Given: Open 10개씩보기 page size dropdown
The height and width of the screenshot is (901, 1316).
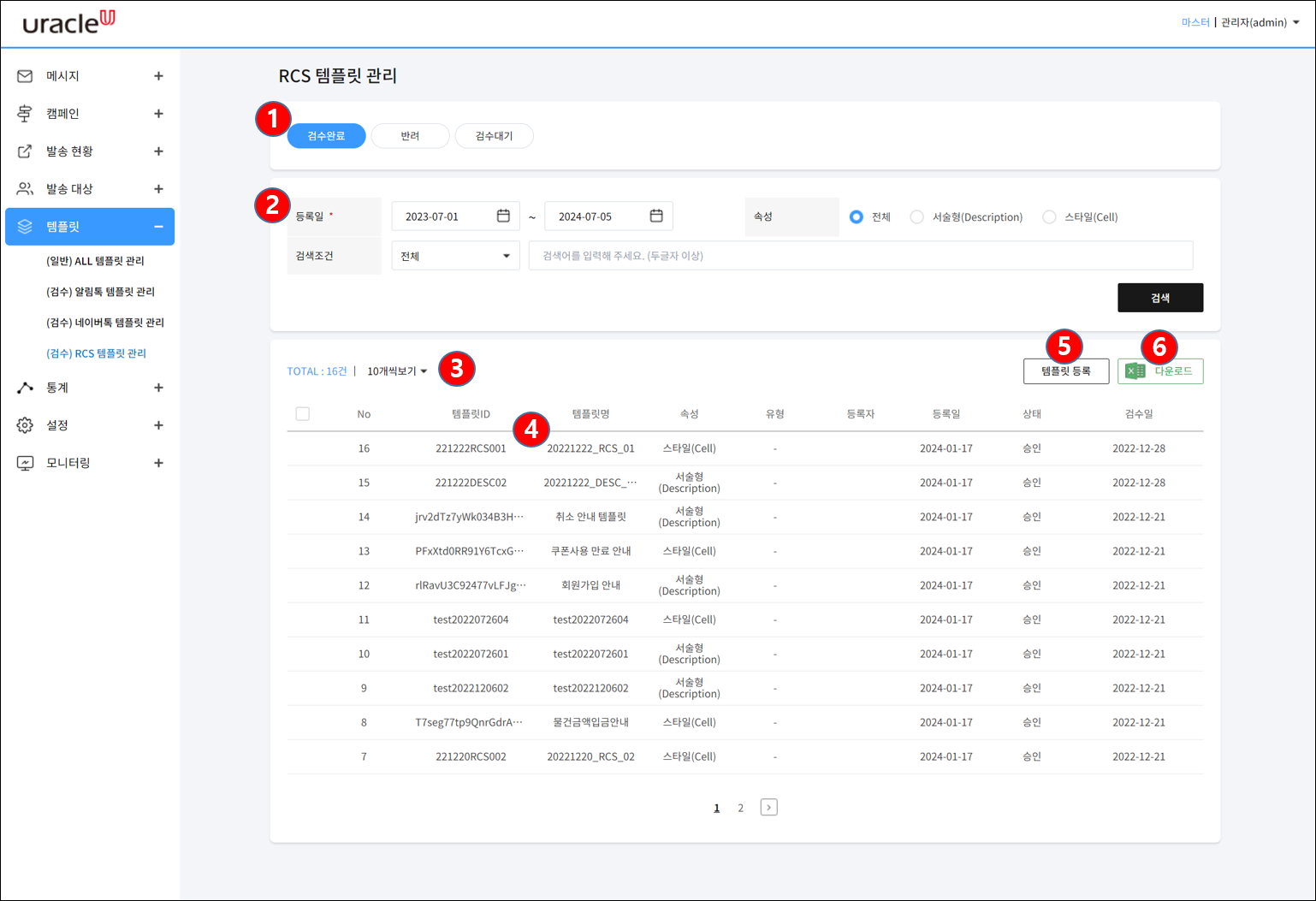Looking at the screenshot, I should point(397,371).
